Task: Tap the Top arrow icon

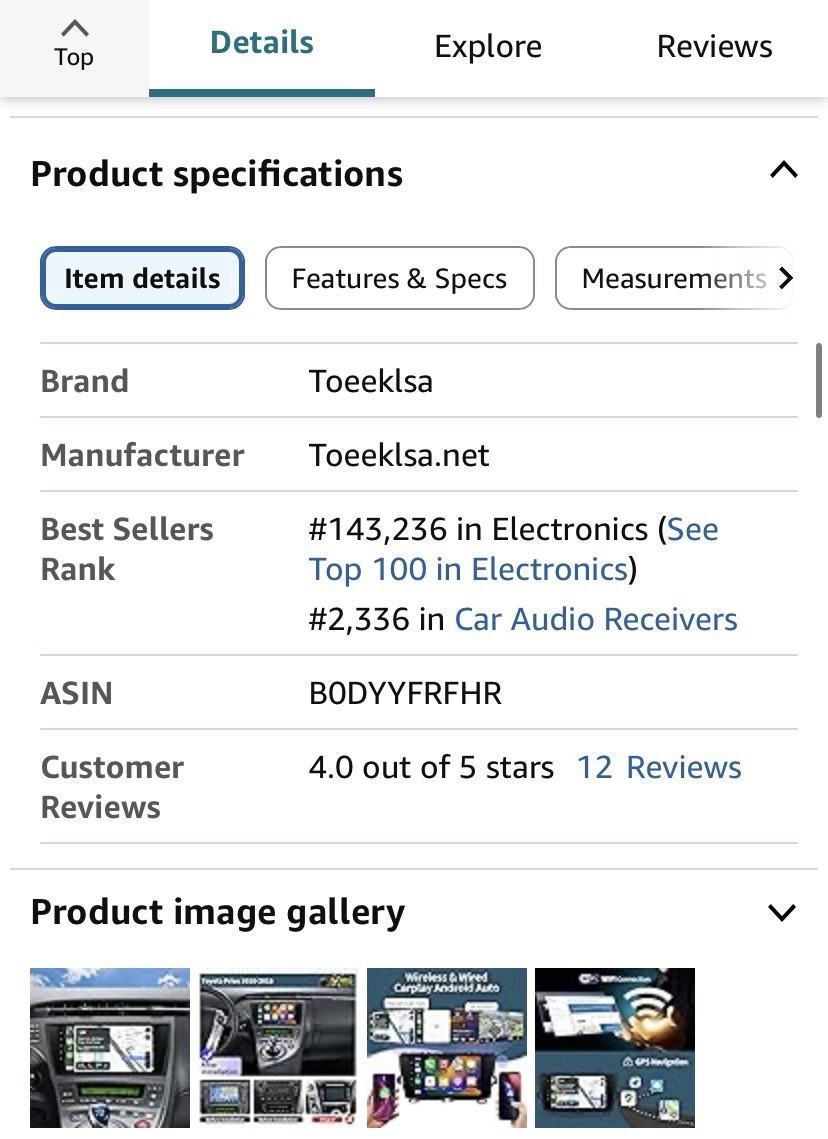Action: coord(74,29)
